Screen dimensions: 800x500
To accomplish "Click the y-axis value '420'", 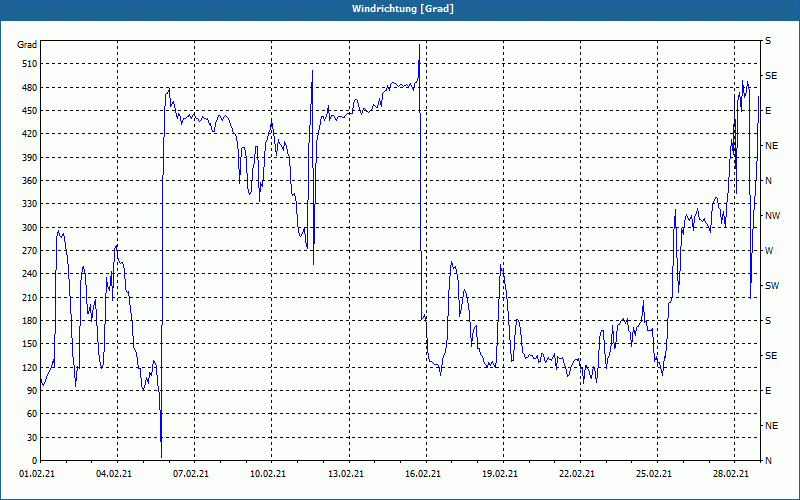I will [30, 134].
